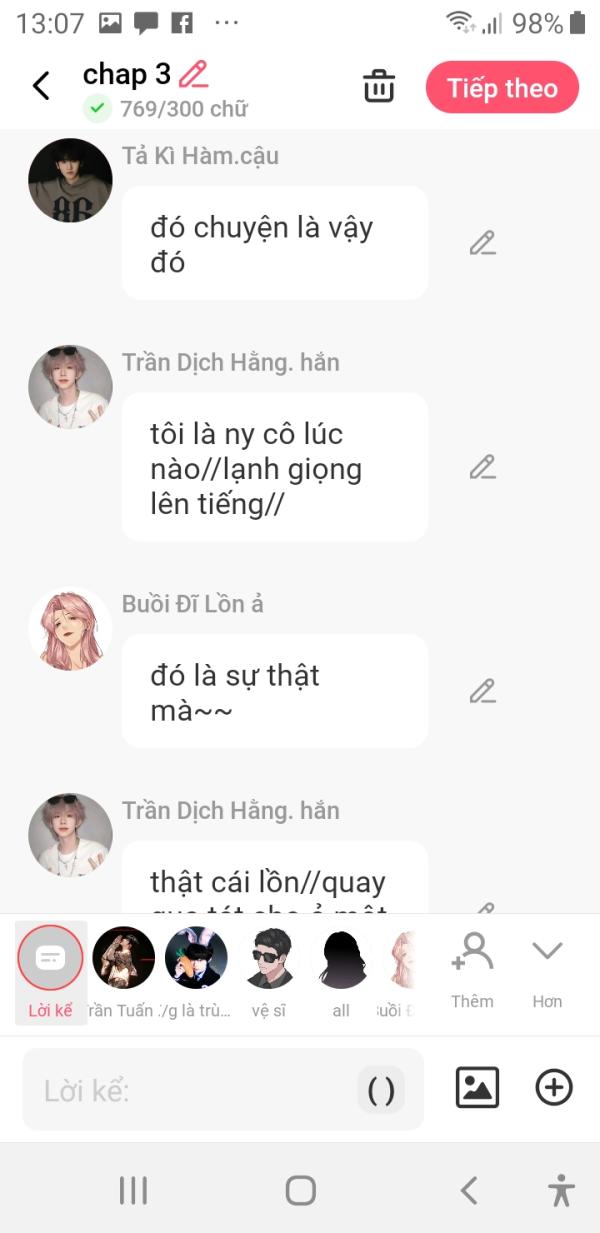The image size is (600, 1233).
Task: Tap the back arrow beside chap 3
Action: [41, 86]
